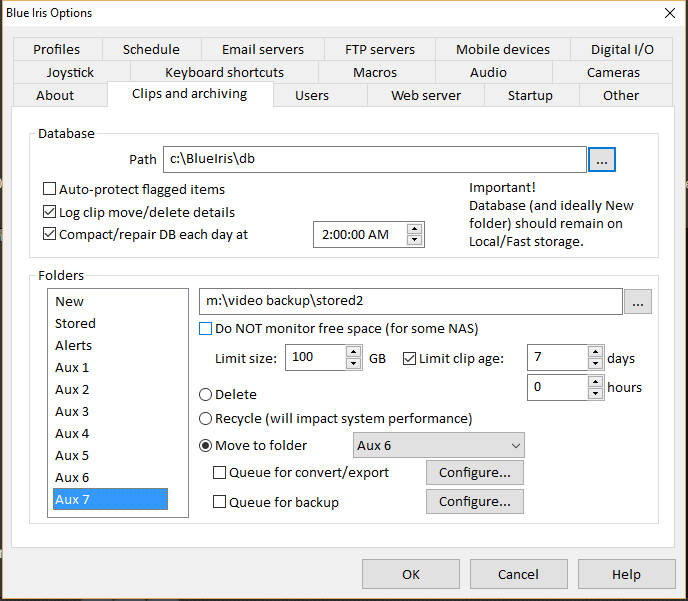Image resolution: width=688 pixels, height=601 pixels.
Task: Cancel the Blue Iris Options dialog
Action: [x=519, y=574]
